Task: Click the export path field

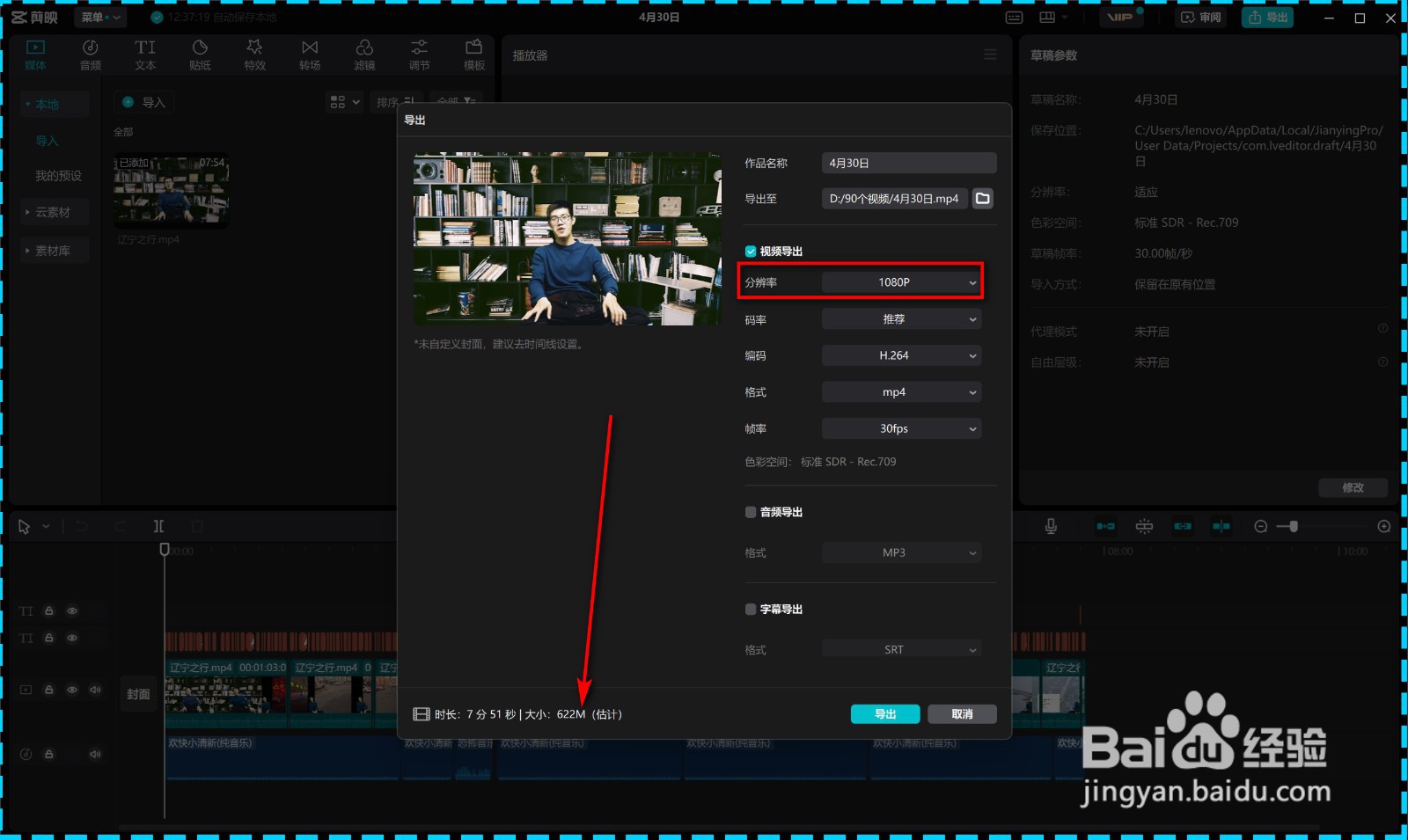Action: [894, 199]
